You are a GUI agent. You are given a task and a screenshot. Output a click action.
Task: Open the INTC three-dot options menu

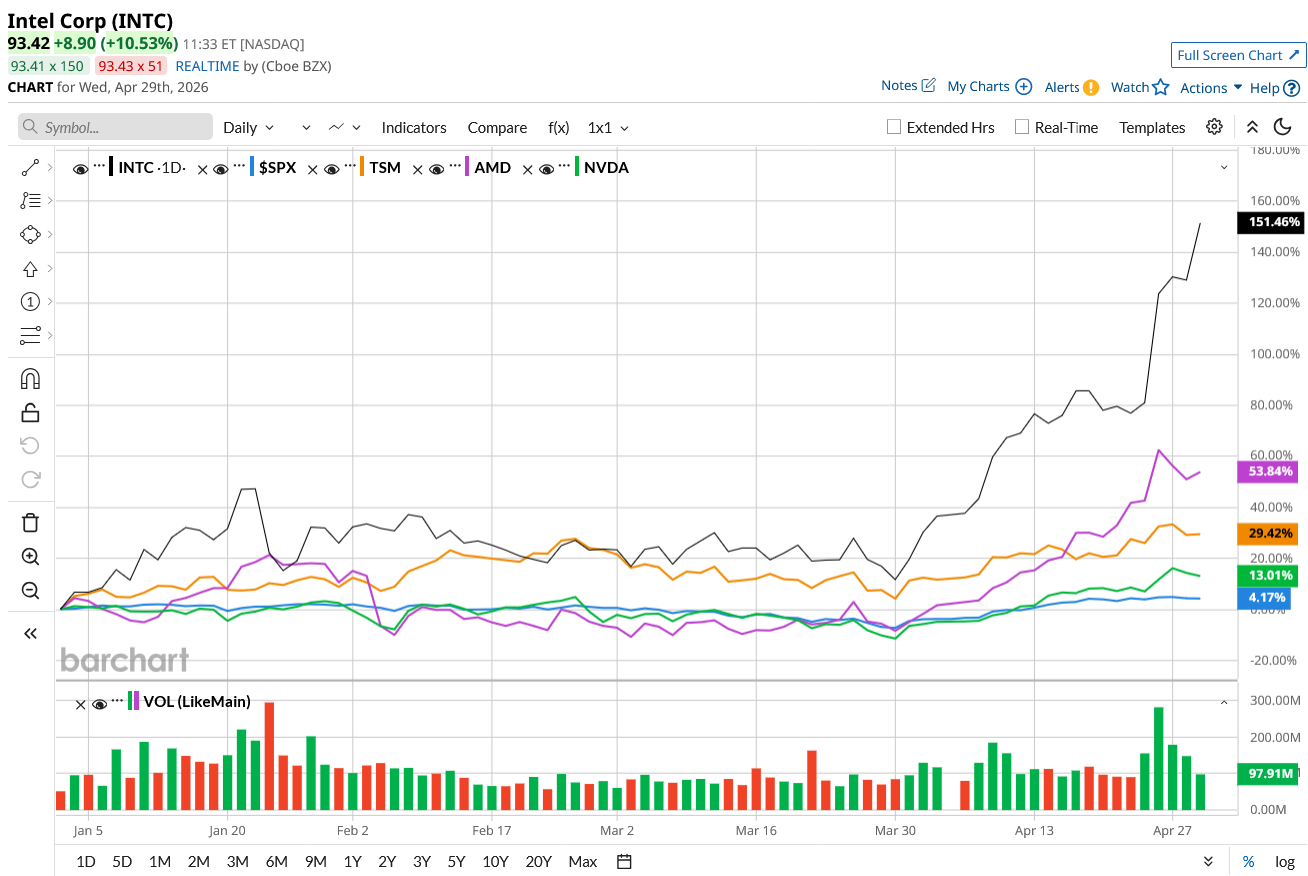tap(99, 166)
